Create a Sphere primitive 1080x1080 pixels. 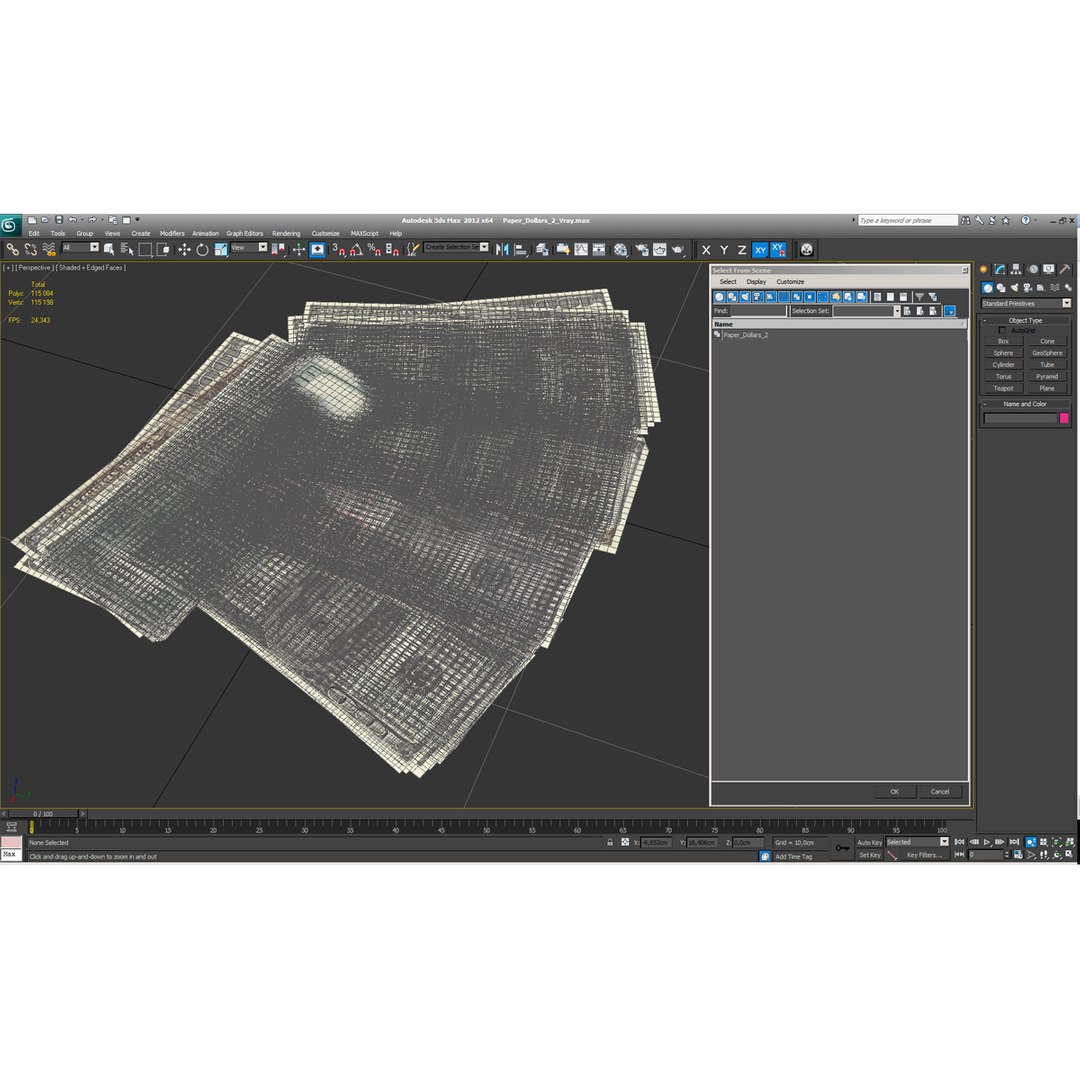[1003, 353]
